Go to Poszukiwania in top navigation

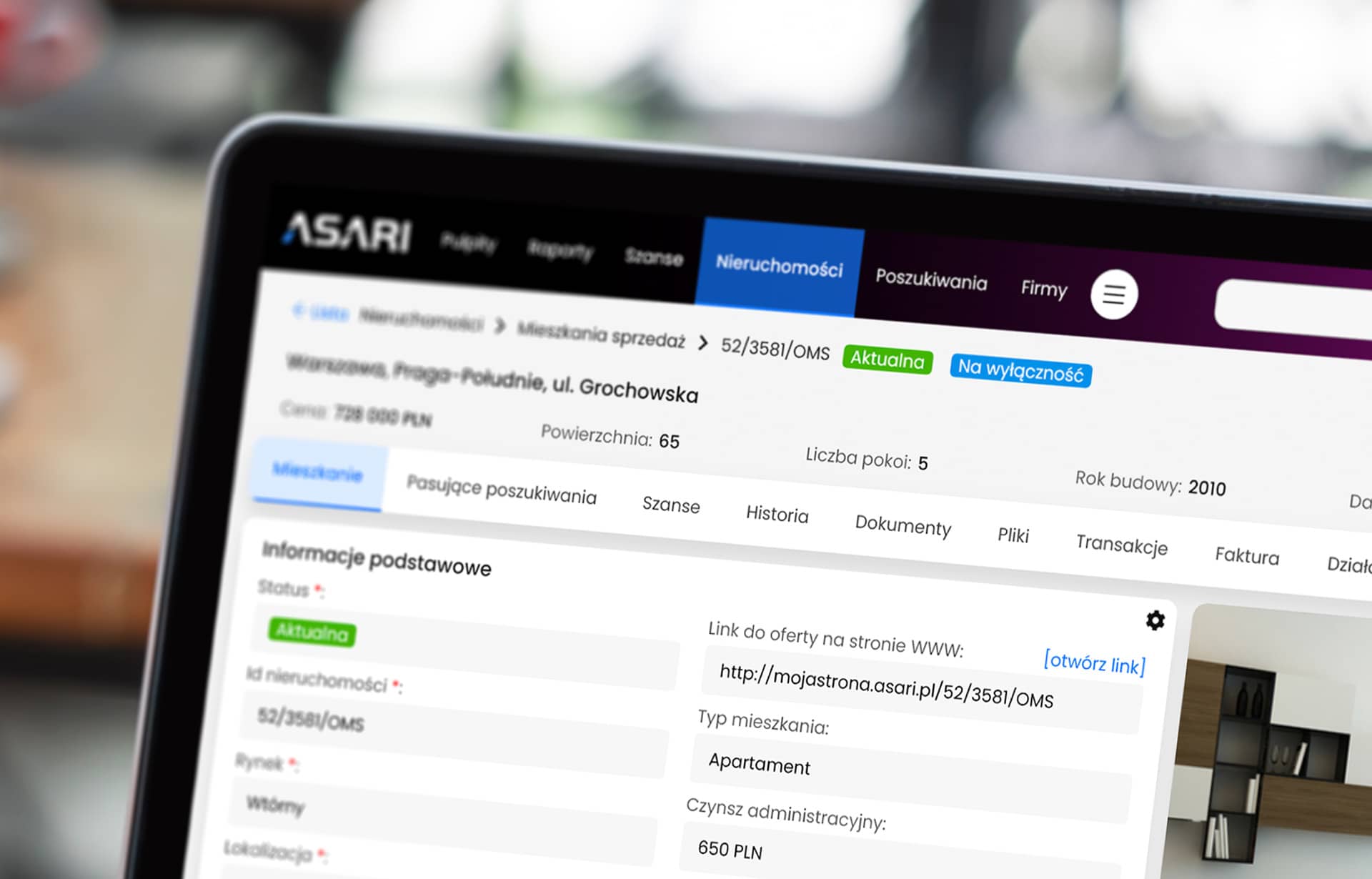click(931, 279)
